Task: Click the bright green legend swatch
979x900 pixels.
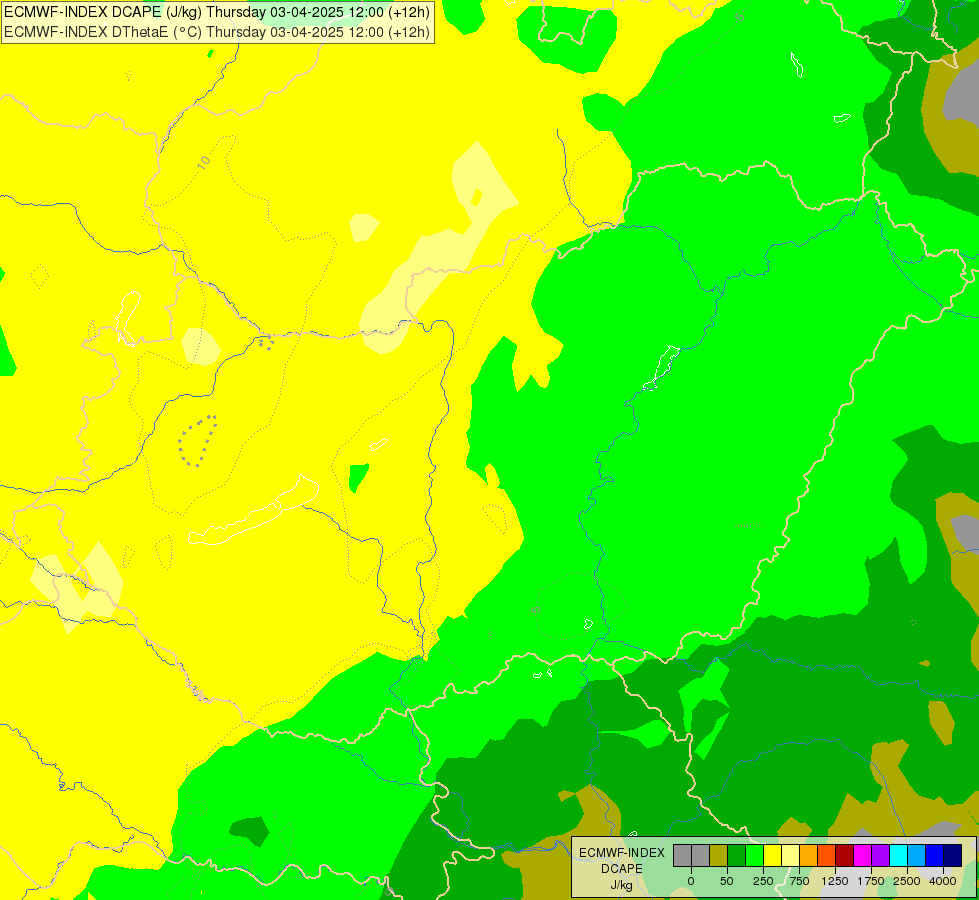Action: 755,856
